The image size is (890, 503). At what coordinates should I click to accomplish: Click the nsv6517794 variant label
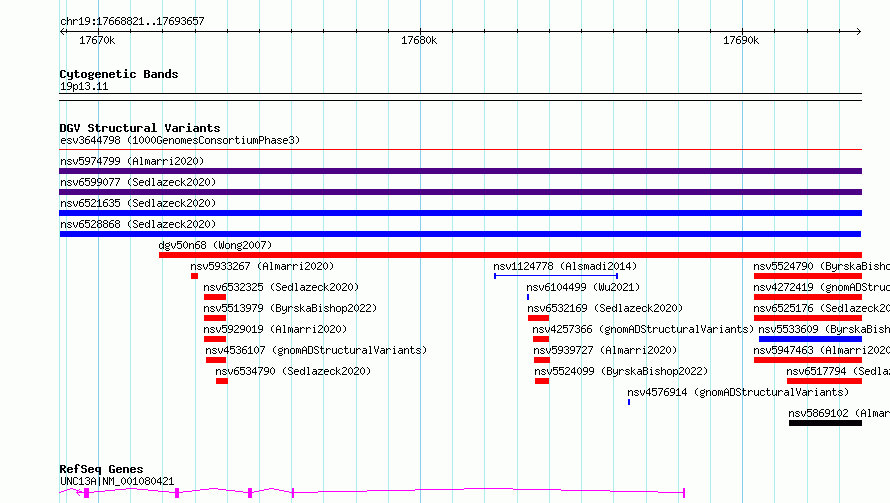click(x=838, y=371)
